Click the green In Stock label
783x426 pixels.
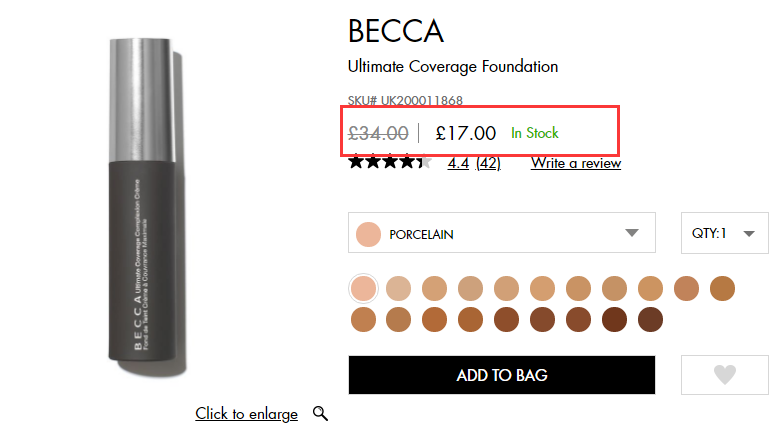point(535,133)
